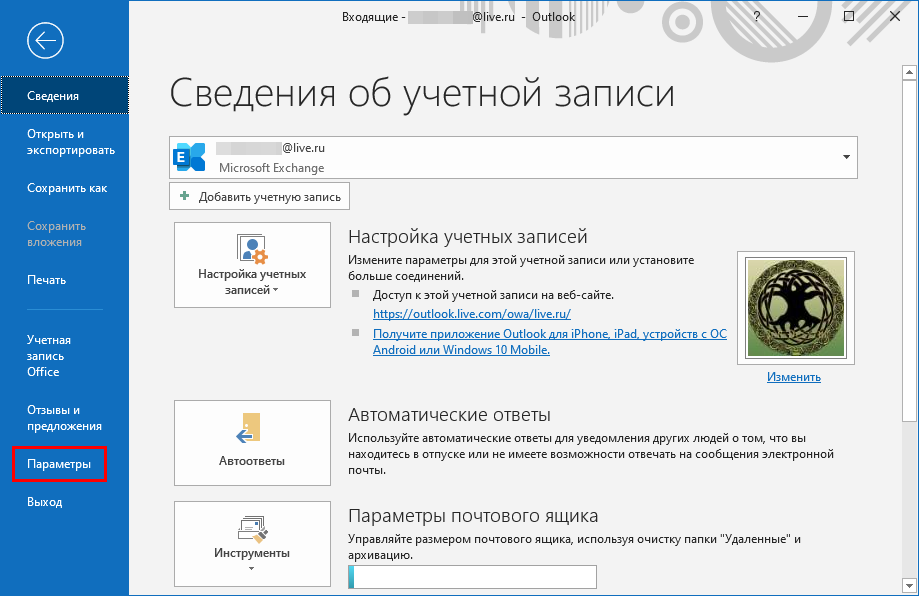Click Добавить учетную запись button
Image resolution: width=919 pixels, height=596 pixels.
click(259, 196)
